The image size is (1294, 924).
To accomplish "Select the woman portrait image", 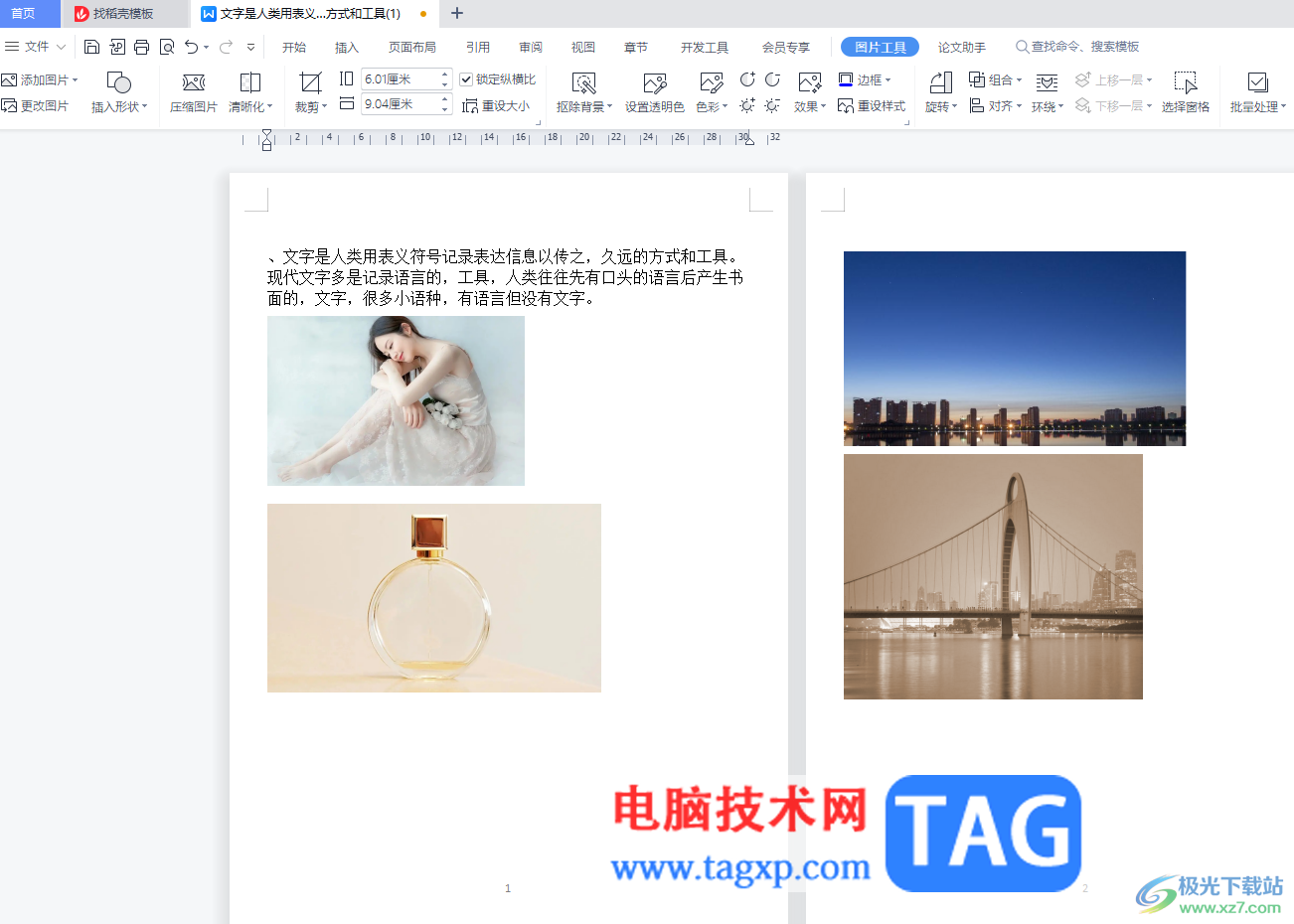I will 396,400.
